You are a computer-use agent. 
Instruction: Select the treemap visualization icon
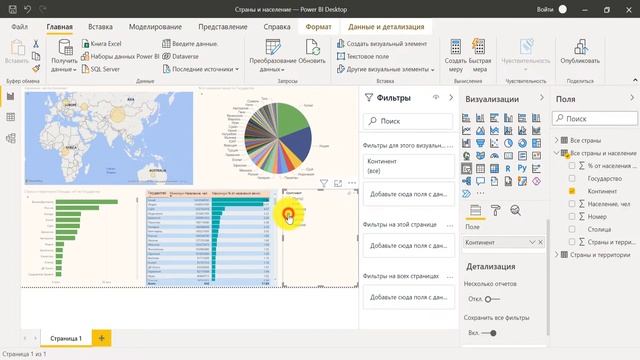pos(536,143)
